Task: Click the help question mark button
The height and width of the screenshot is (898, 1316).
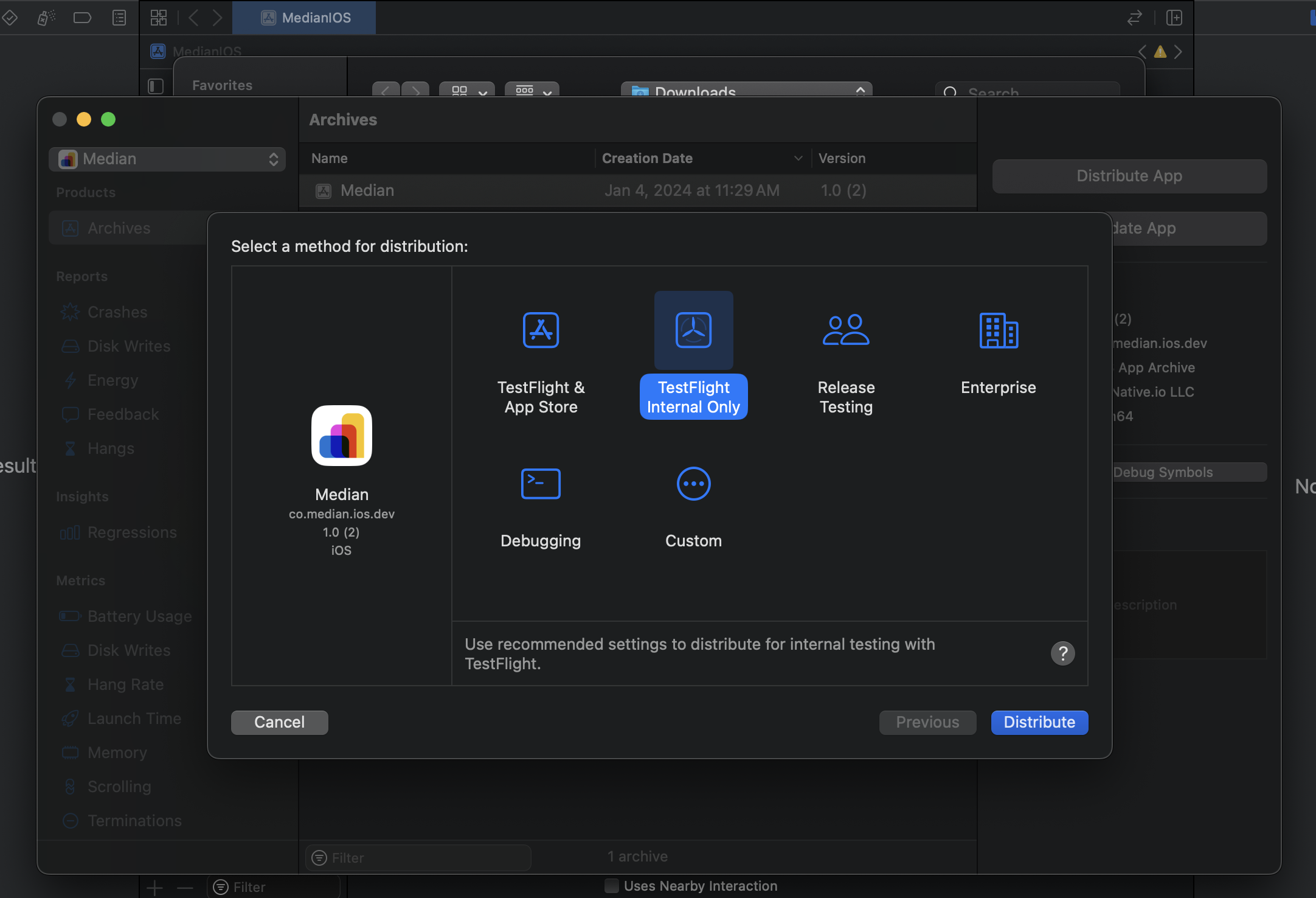Action: point(1063,653)
